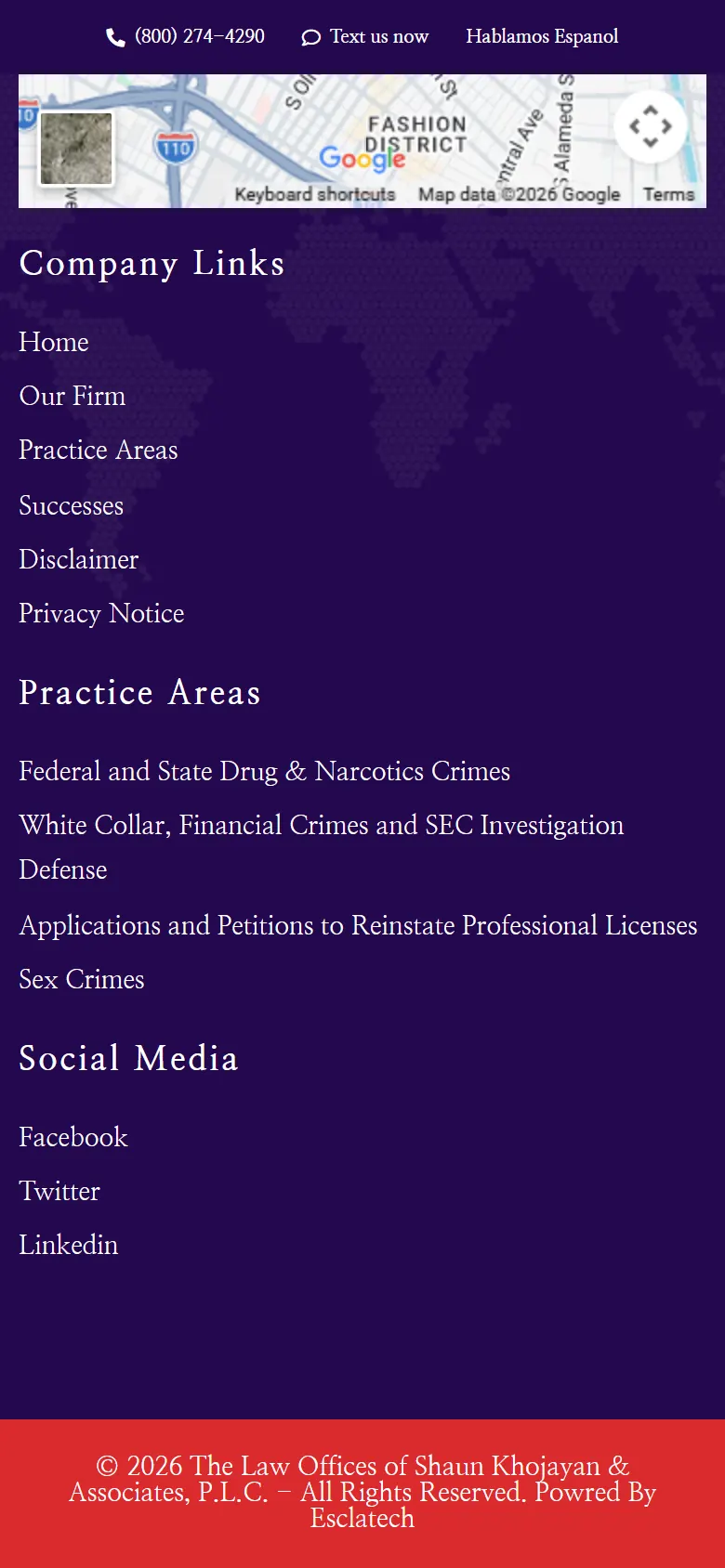Click the Google logo on the map
Image resolution: width=725 pixels, height=1568 pixels.
click(x=362, y=159)
